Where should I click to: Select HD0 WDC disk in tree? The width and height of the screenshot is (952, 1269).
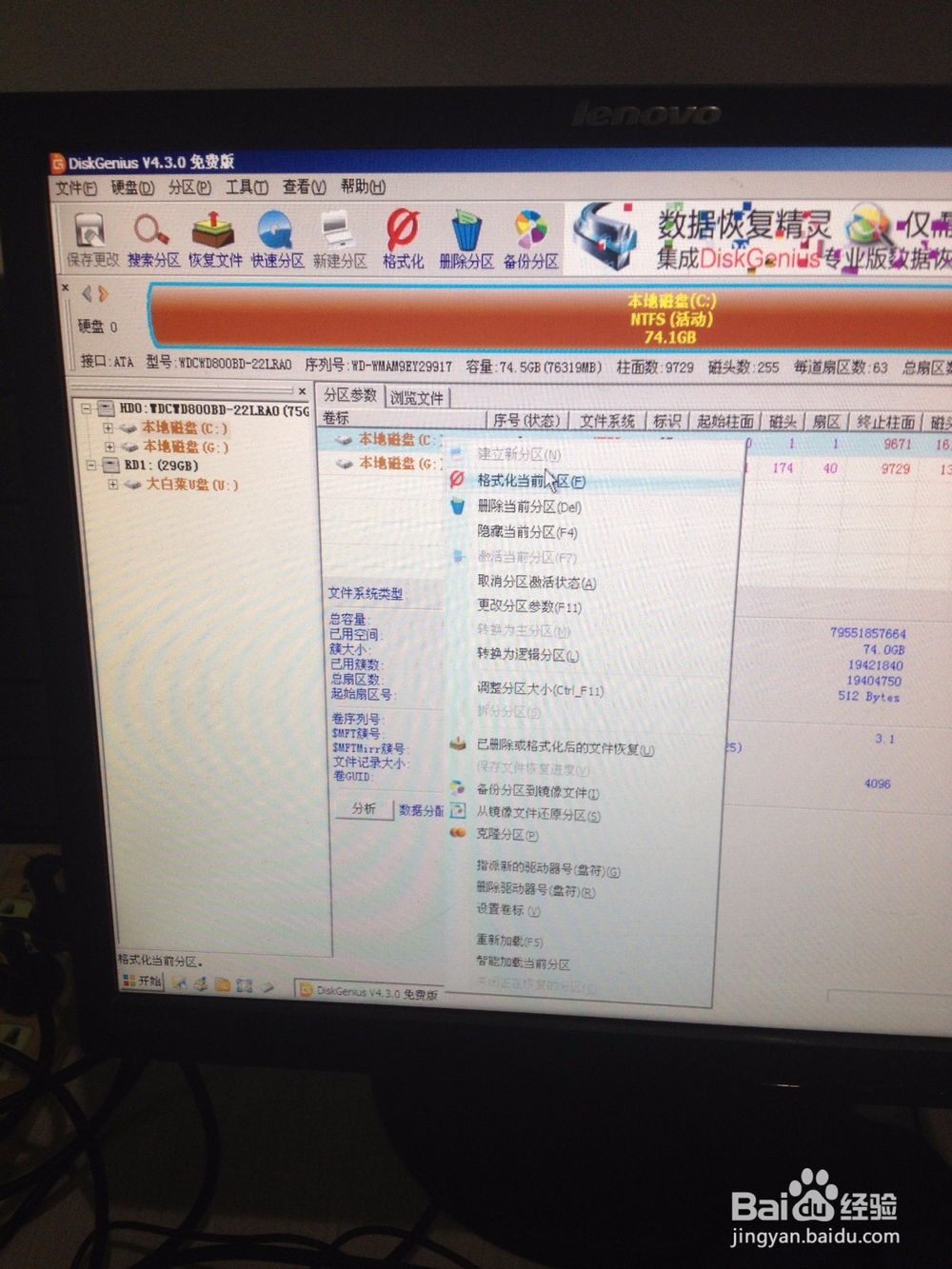tap(213, 410)
